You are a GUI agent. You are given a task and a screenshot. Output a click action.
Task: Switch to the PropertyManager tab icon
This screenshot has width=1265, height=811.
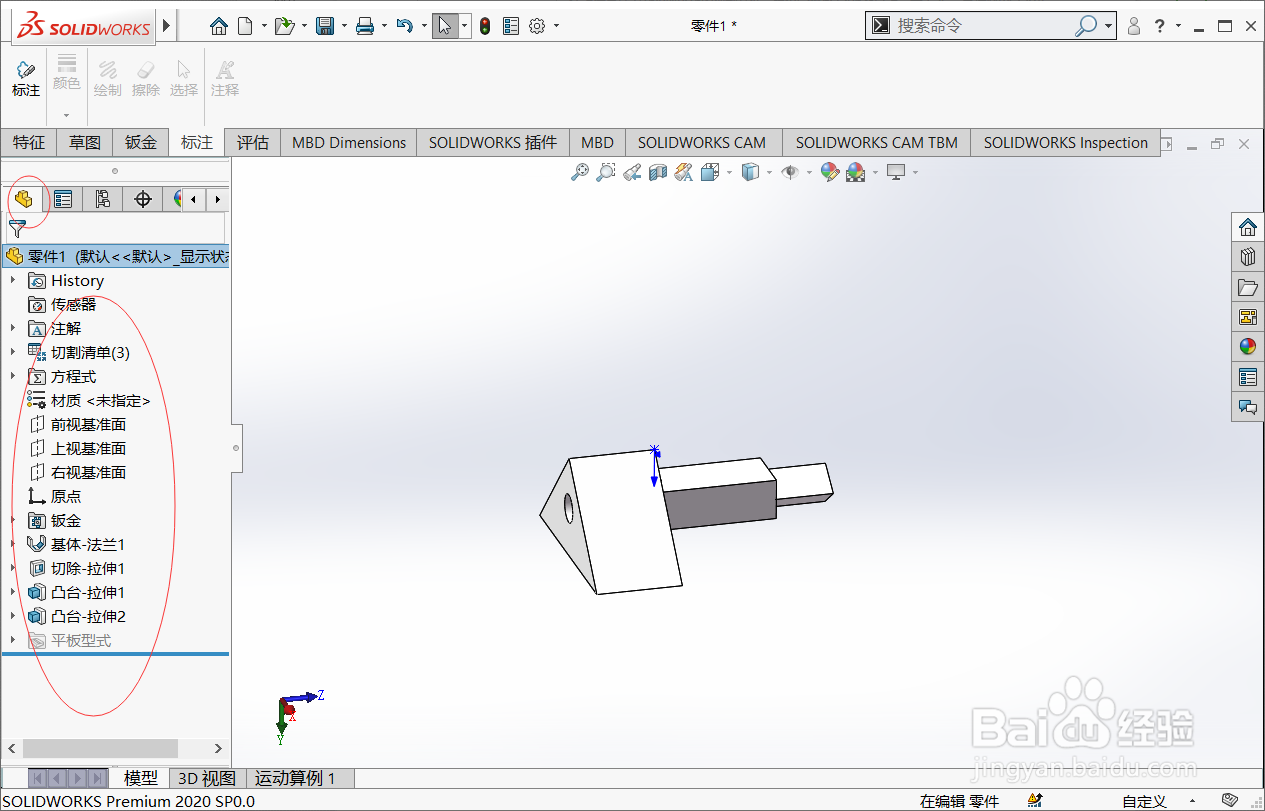coord(63,199)
